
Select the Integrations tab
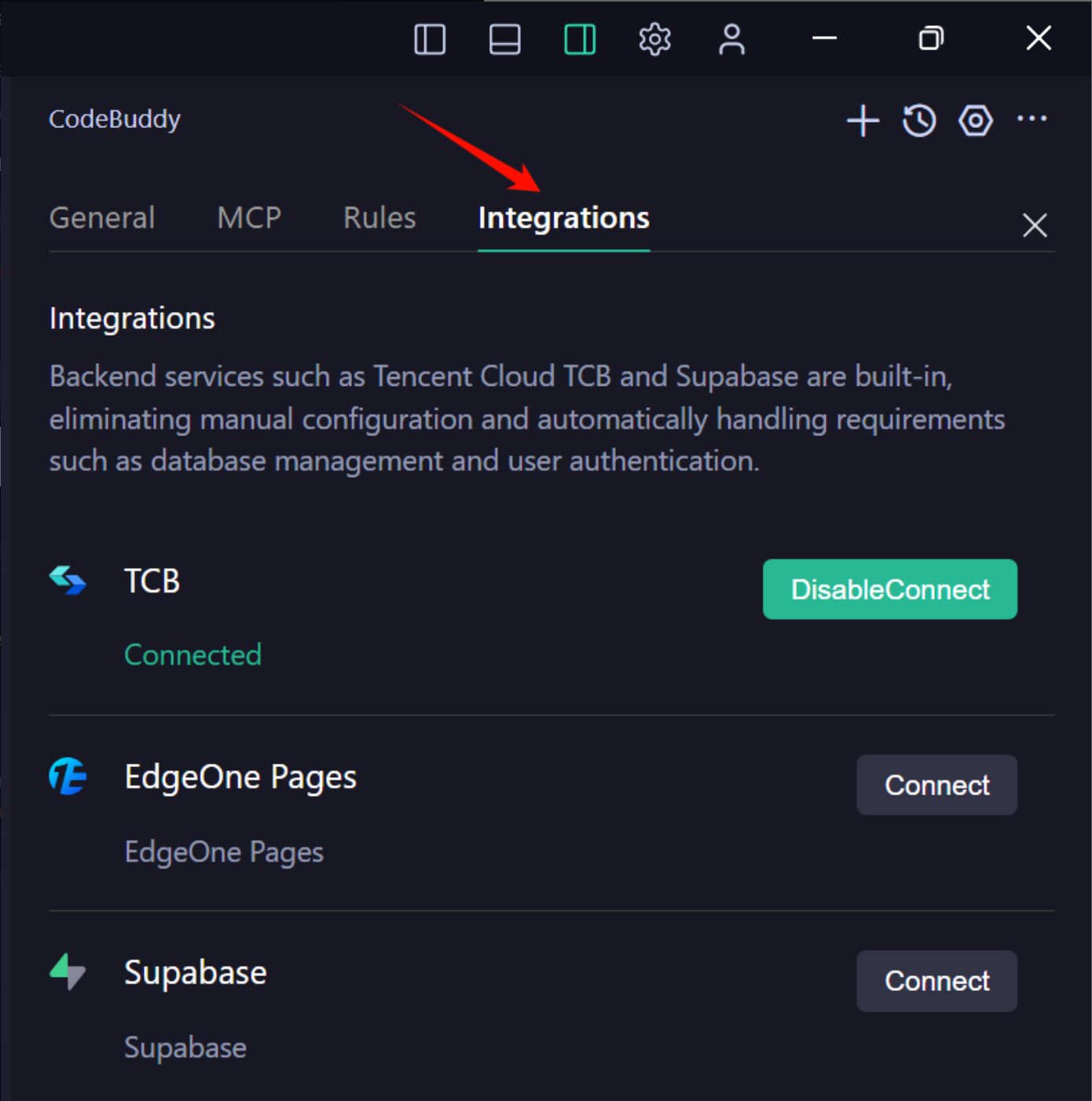(563, 218)
